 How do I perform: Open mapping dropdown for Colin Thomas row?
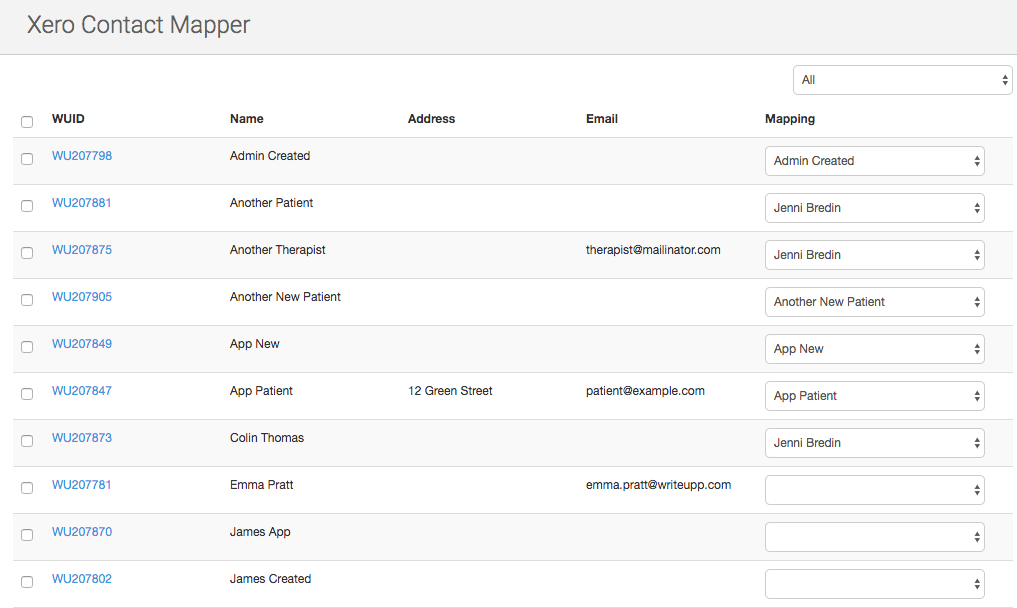pyautogui.click(x=874, y=443)
